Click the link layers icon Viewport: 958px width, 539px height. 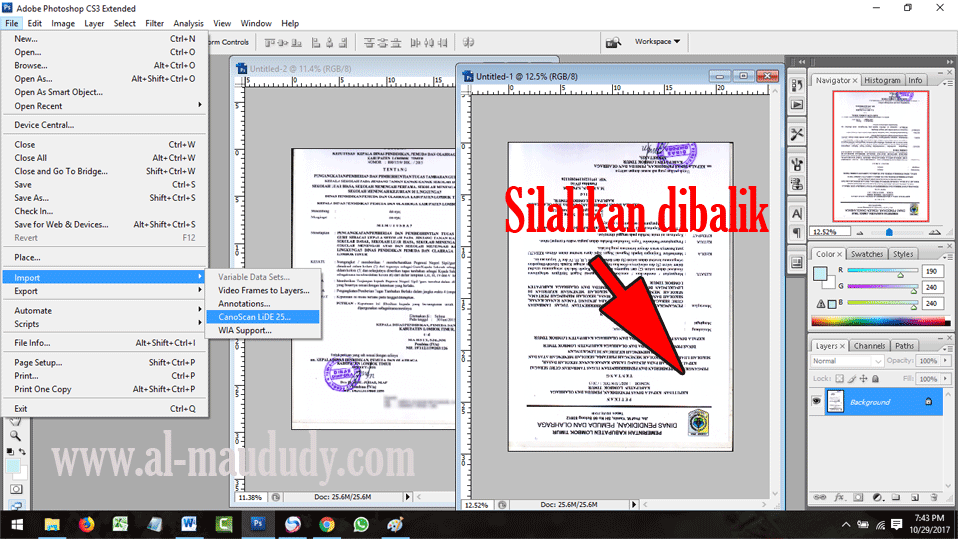point(820,497)
